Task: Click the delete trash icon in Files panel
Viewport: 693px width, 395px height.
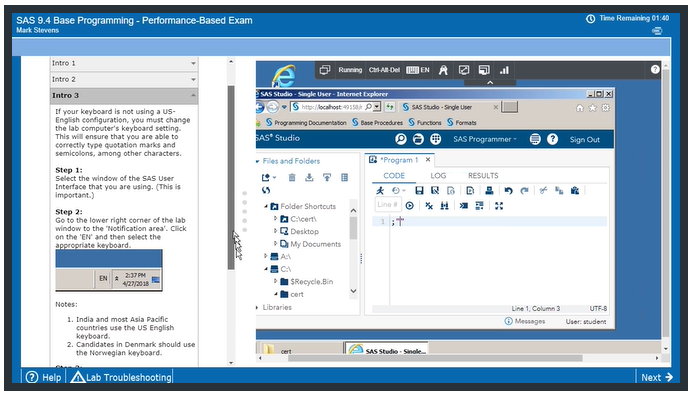Action: pos(292,178)
